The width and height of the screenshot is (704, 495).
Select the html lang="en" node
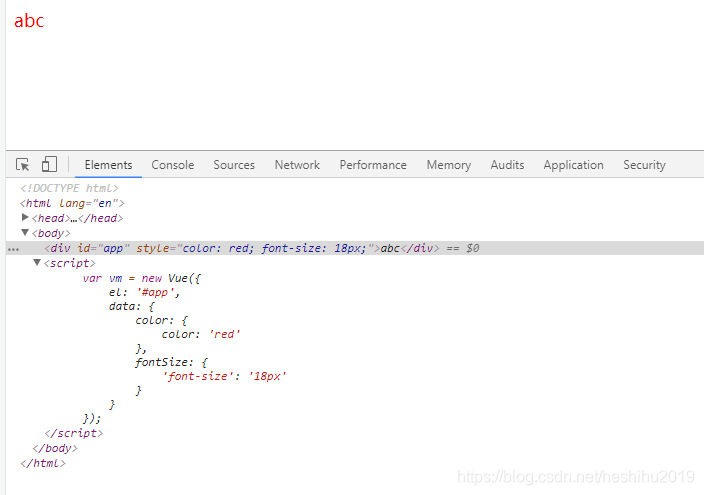[x=72, y=203]
